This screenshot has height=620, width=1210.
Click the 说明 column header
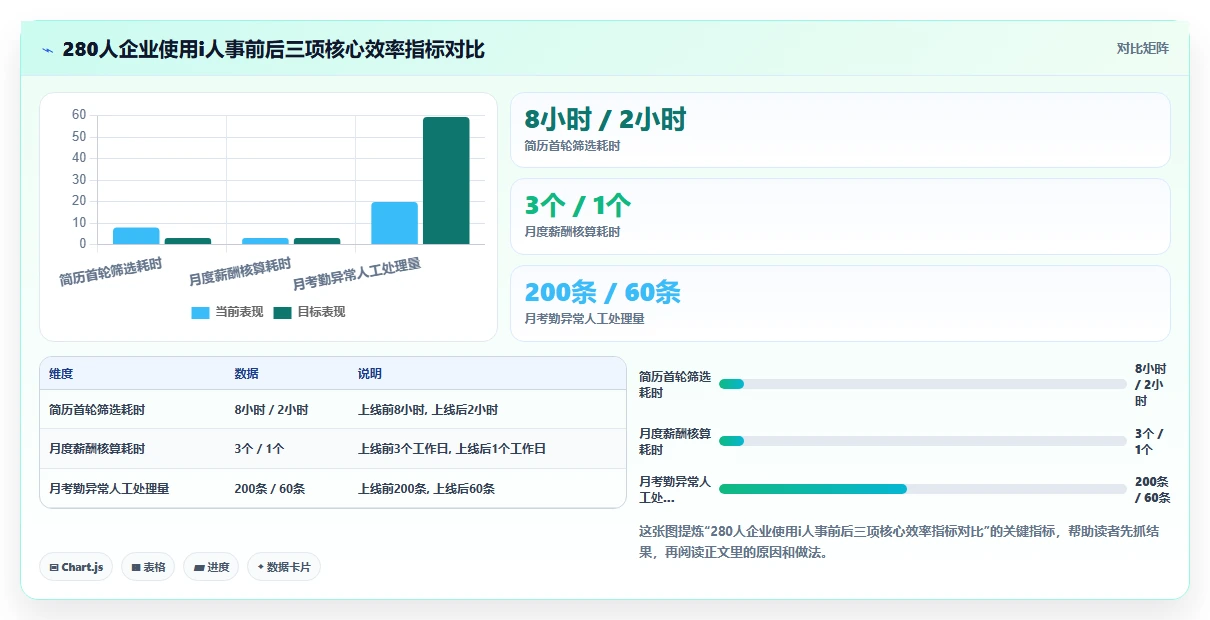(x=370, y=374)
